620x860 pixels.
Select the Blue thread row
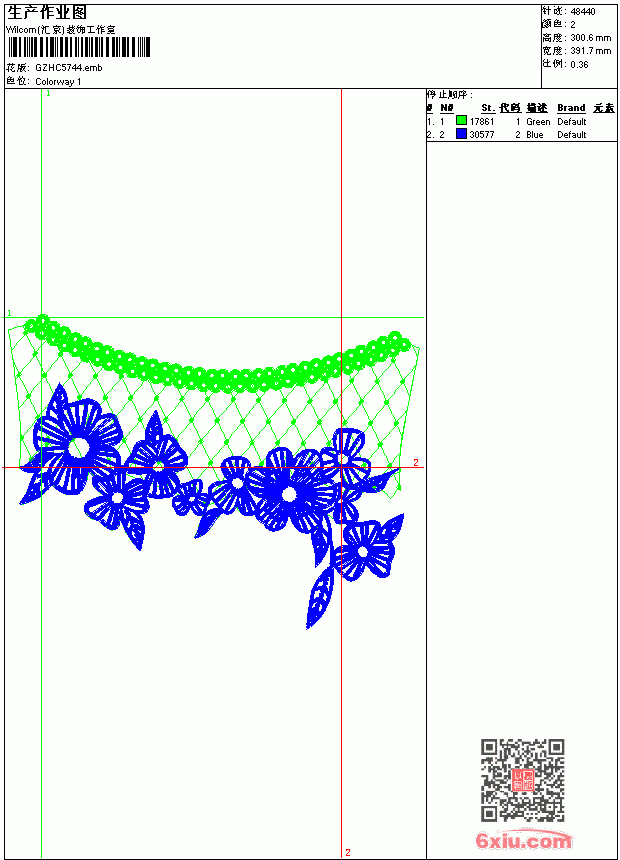click(521, 134)
